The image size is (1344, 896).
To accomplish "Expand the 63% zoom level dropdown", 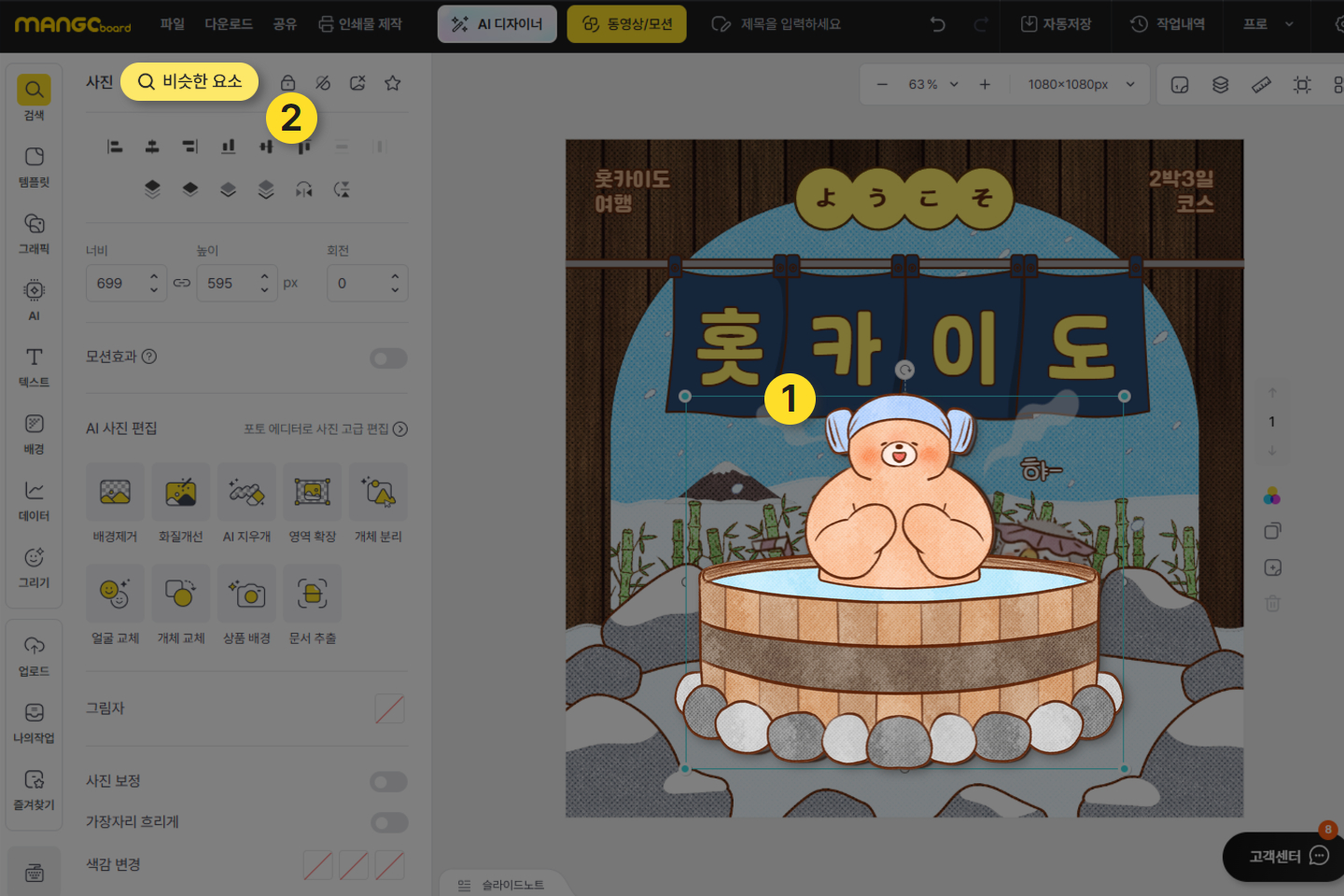I will (x=933, y=85).
